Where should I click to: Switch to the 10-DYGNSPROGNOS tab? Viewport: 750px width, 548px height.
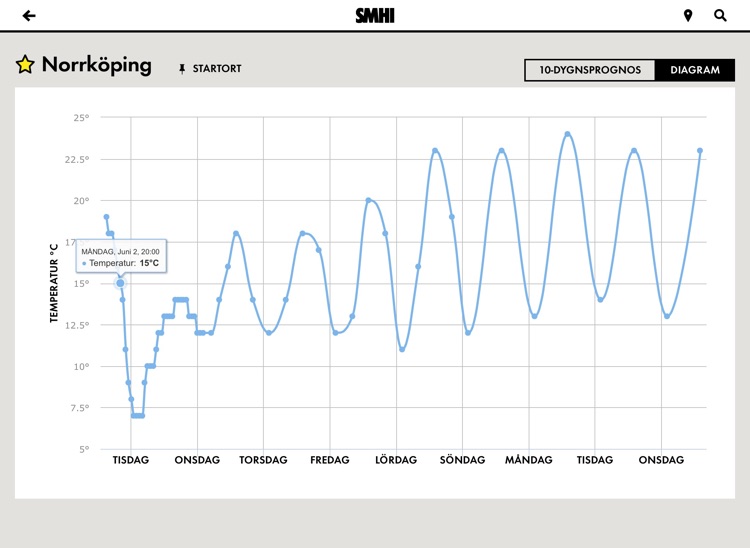[590, 70]
